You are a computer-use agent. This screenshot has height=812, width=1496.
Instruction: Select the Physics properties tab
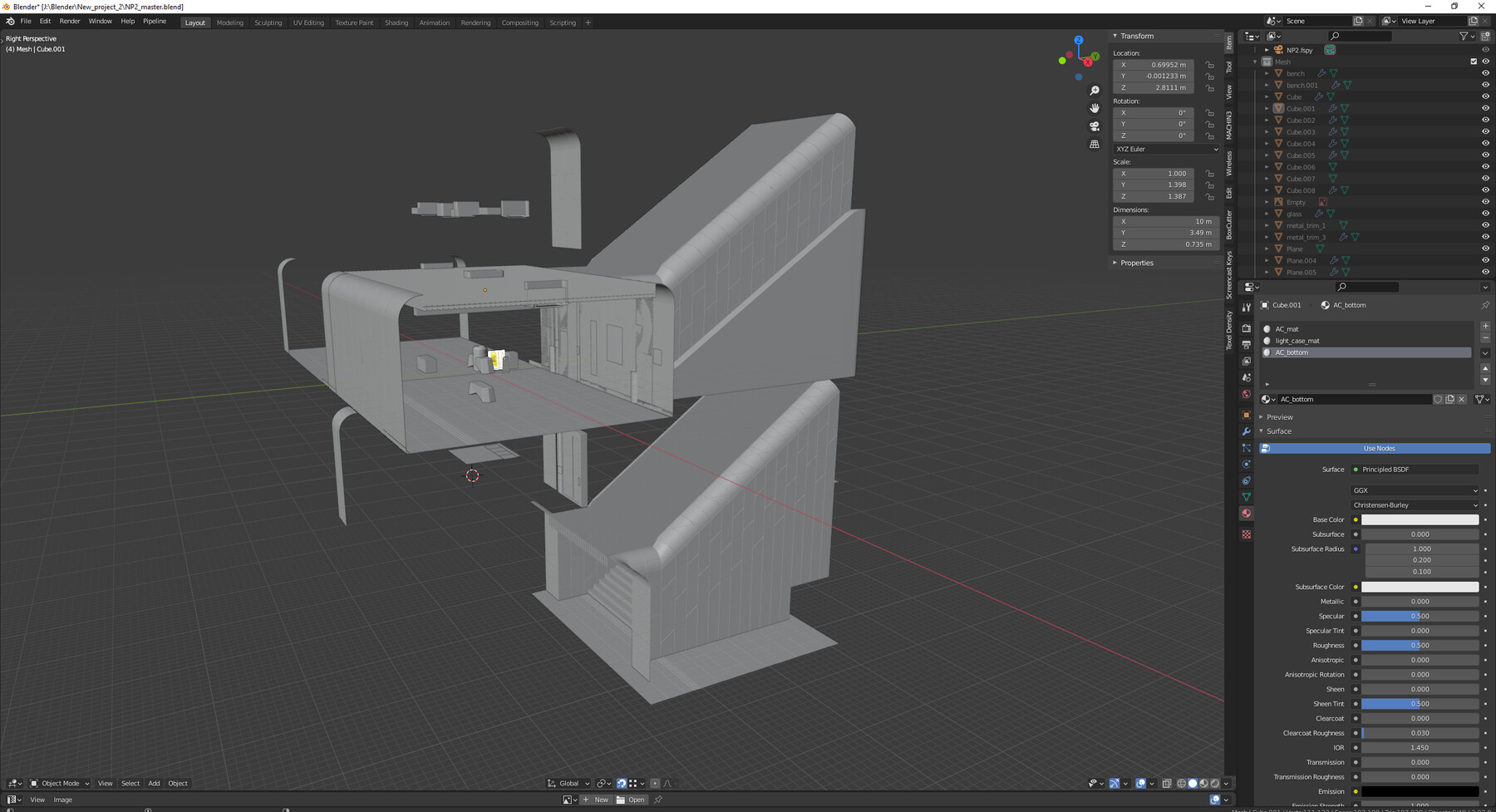point(1246,464)
